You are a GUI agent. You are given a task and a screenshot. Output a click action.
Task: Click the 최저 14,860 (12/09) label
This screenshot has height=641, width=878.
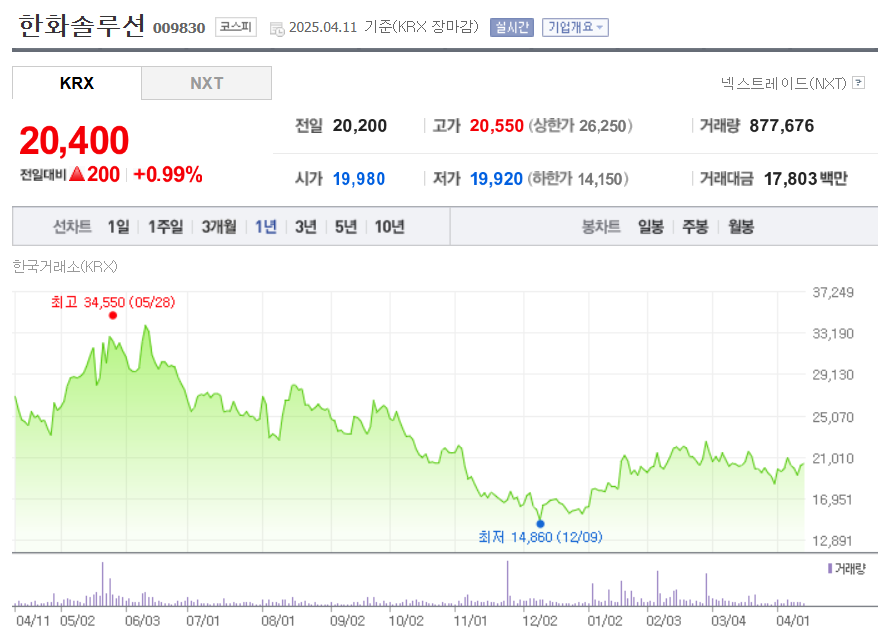point(540,537)
